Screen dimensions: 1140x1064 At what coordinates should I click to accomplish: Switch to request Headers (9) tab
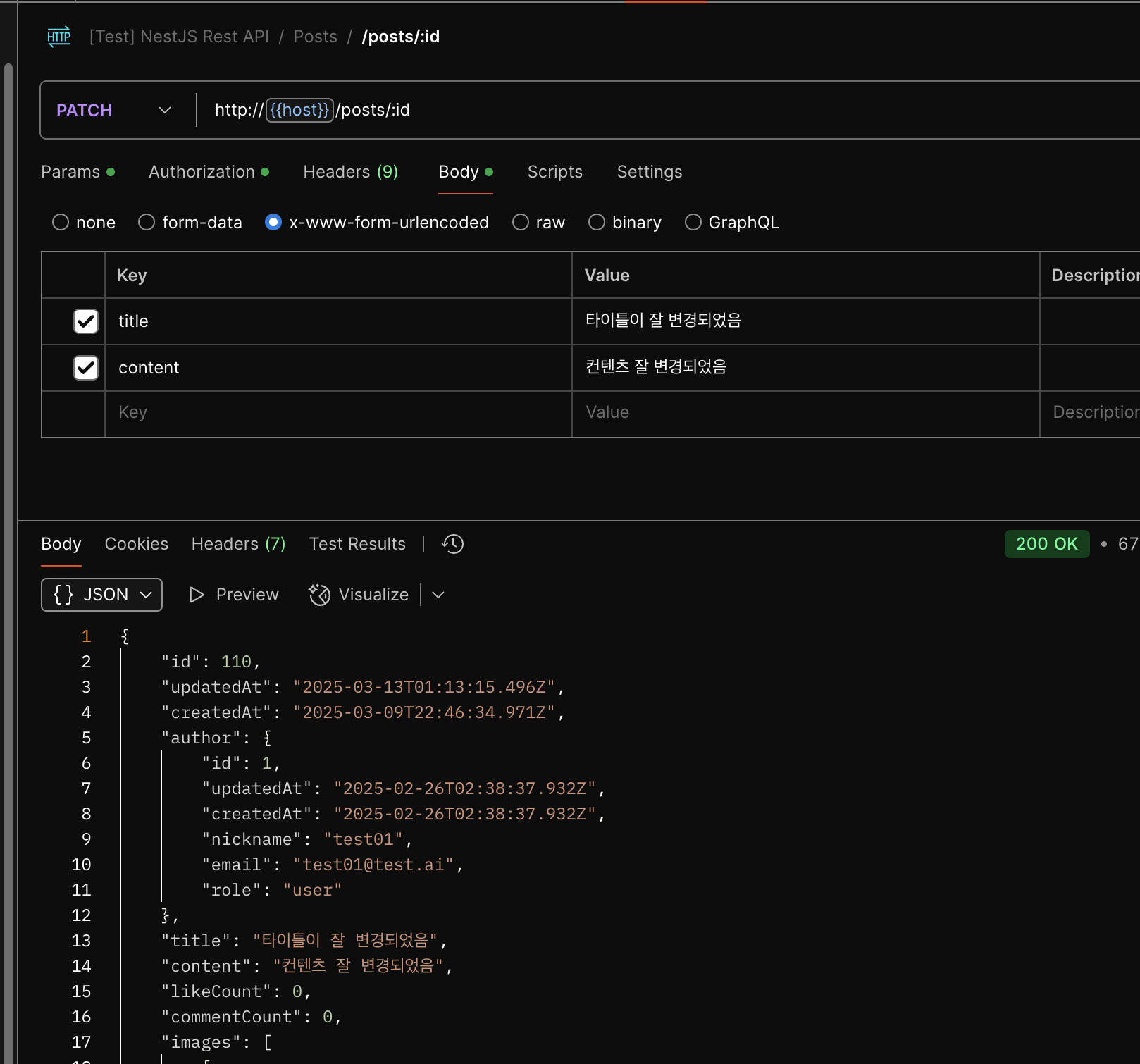pyautogui.click(x=351, y=172)
